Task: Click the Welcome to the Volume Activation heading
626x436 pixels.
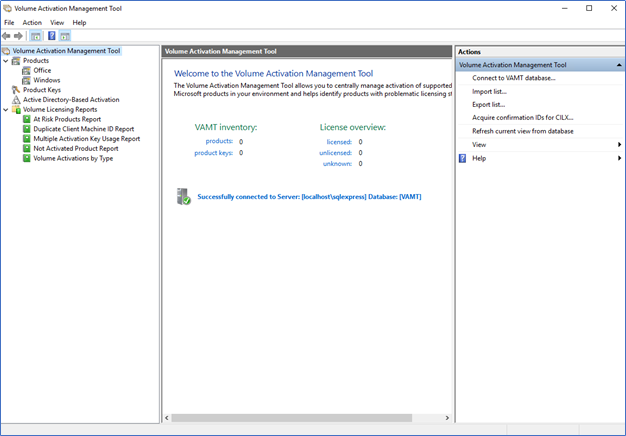Action: [273, 73]
